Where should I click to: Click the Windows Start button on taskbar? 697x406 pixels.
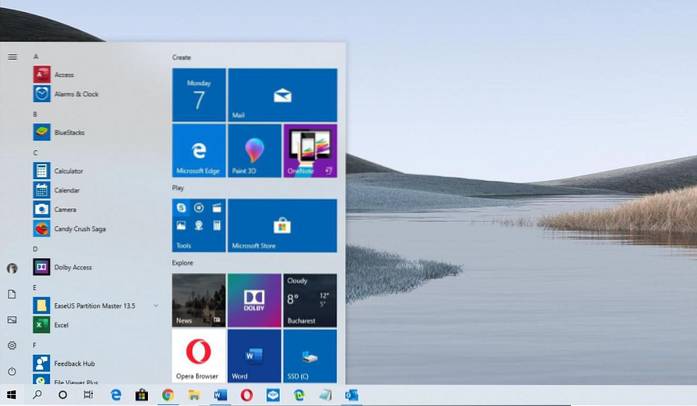coord(12,395)
